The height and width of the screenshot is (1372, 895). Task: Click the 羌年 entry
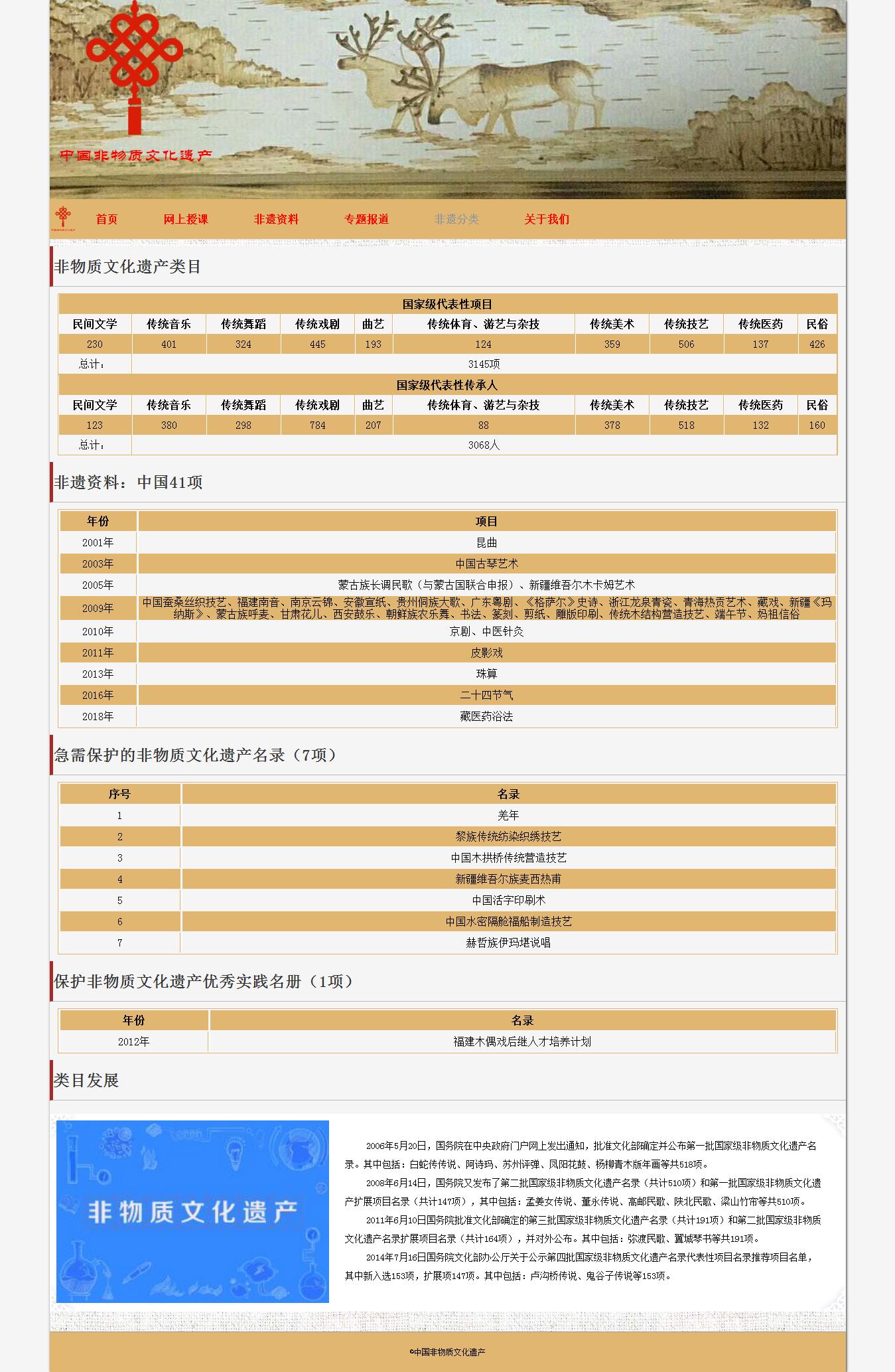click(x=508, y=815)
